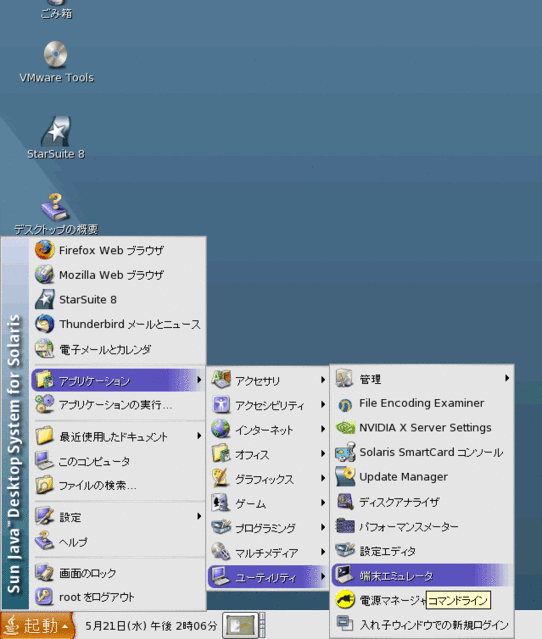Click the 電源マネージャ plug icon
This screenshot has width=542, height=639.
pos(345,600)
